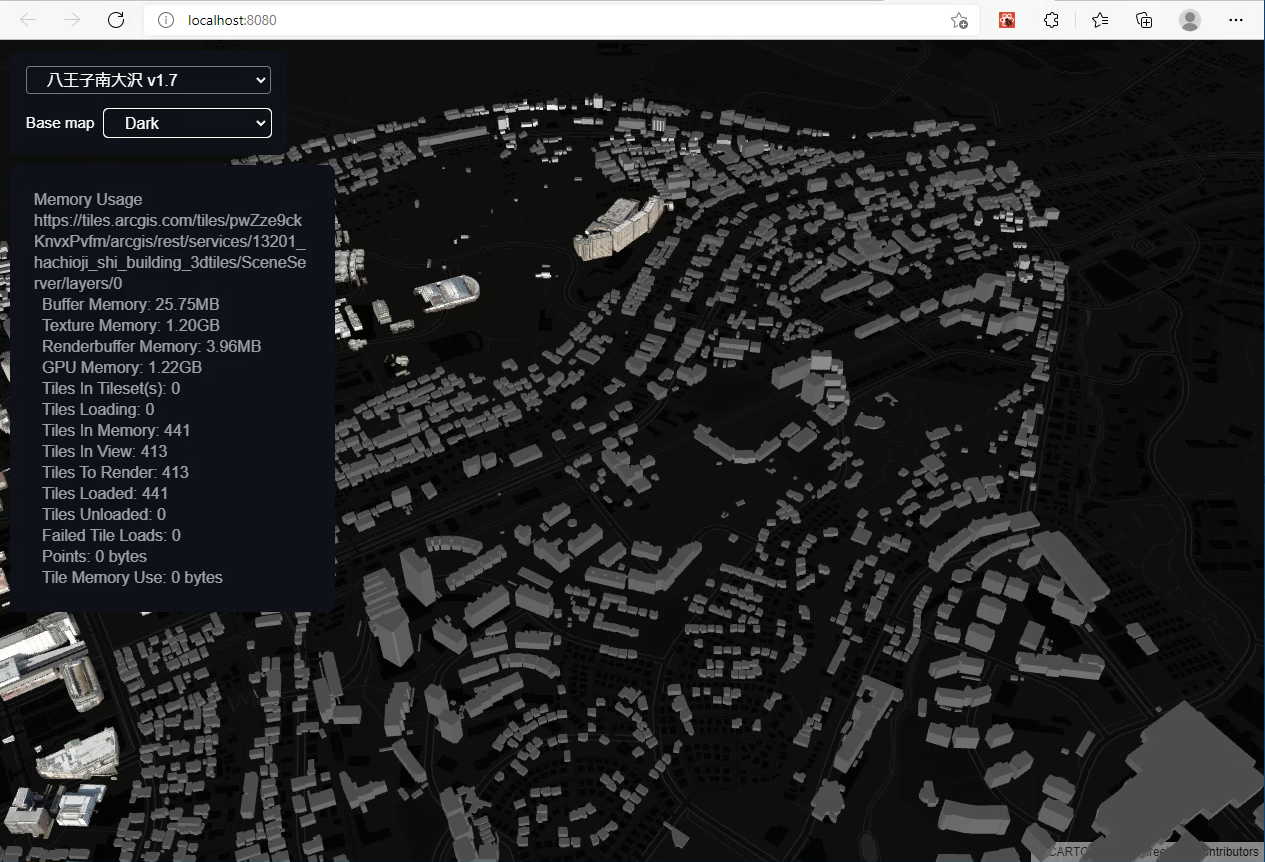The width and height of the screenshot is (1265, 862).
Task: Click the Memory Usage panel heading
Action: pos(88,199)
